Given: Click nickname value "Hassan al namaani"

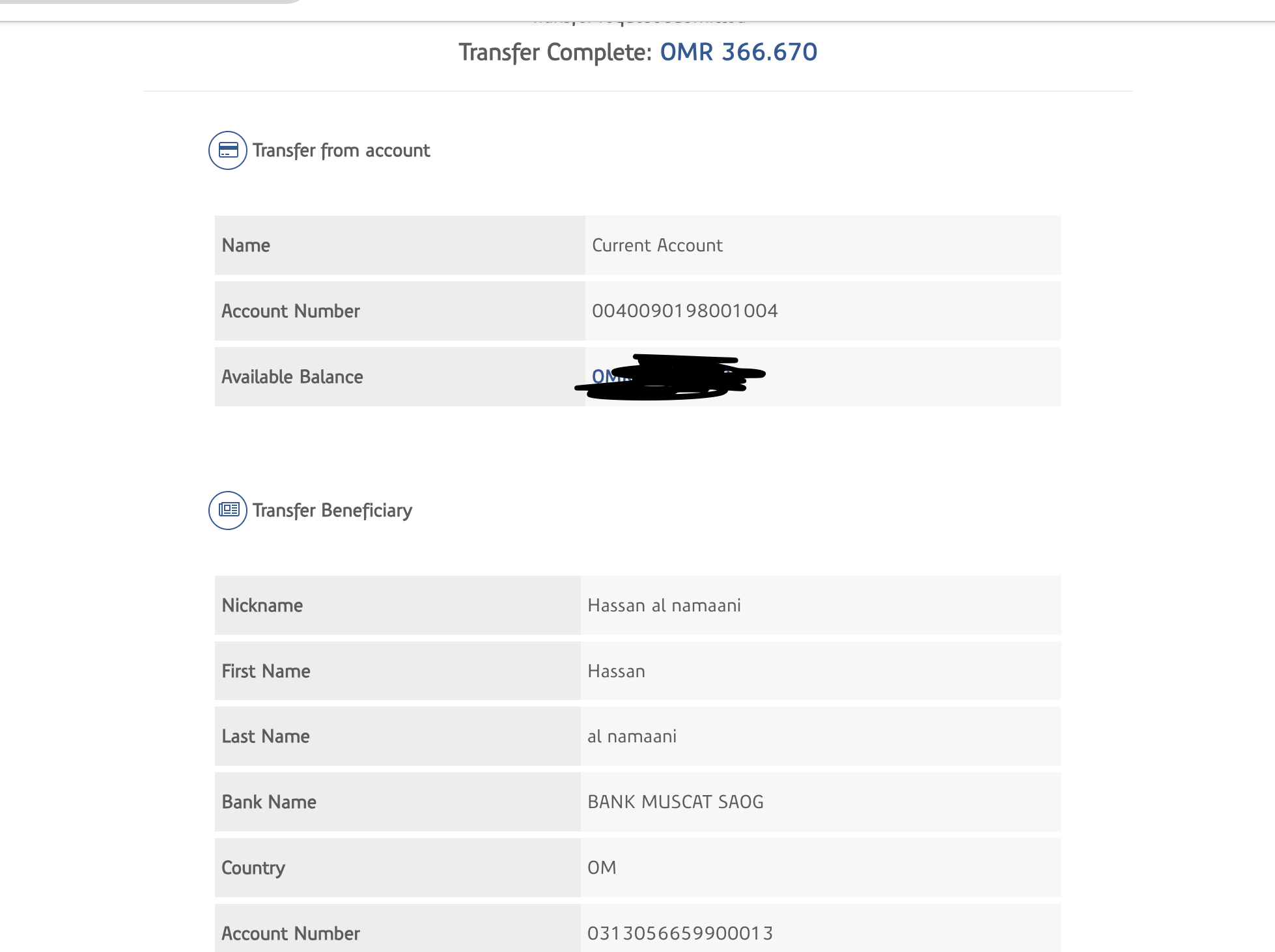Looking at the screenshot, I should (664, 606).
